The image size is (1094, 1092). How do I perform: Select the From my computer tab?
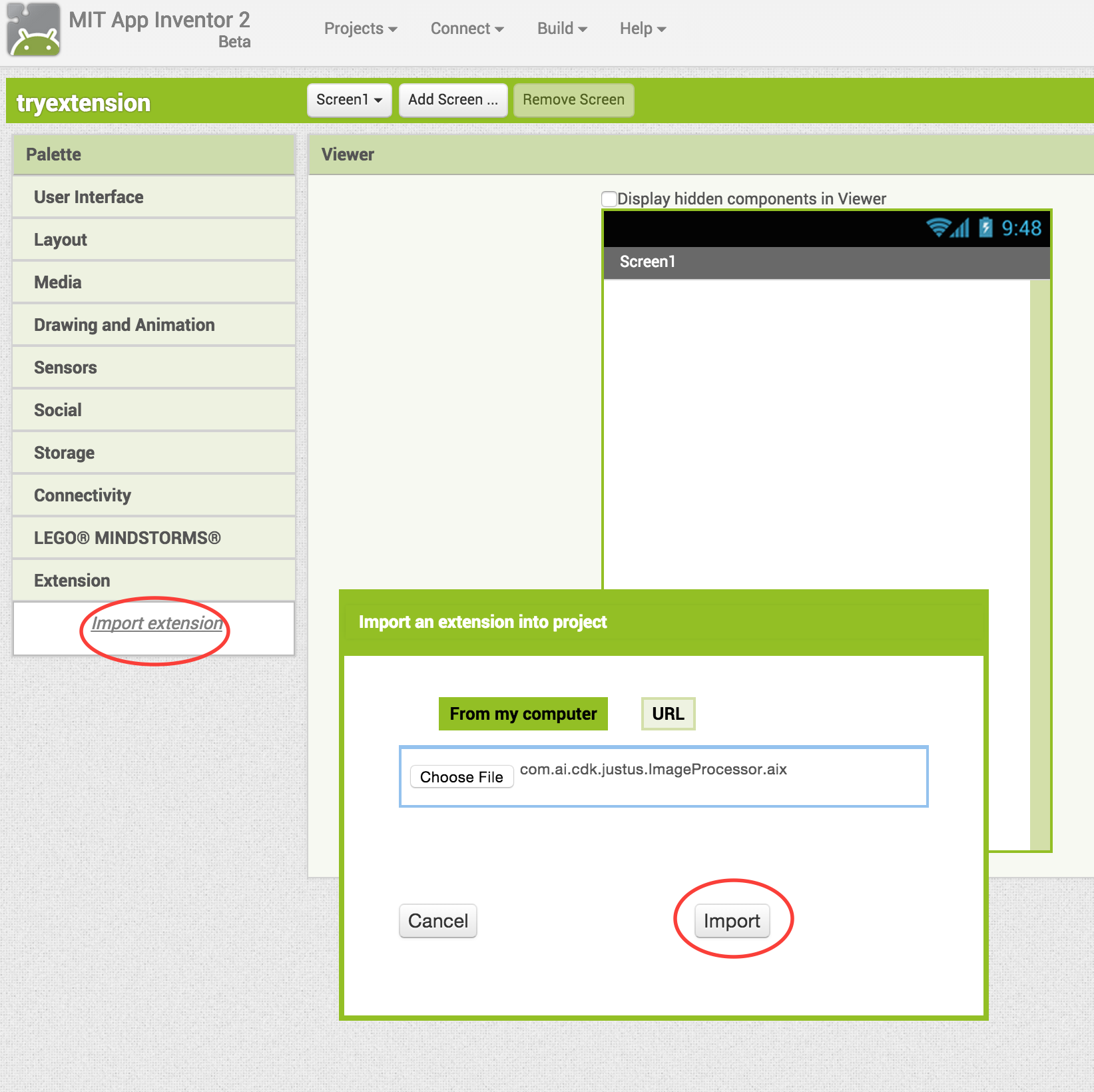pyautogui.click(x=523, y=714)
